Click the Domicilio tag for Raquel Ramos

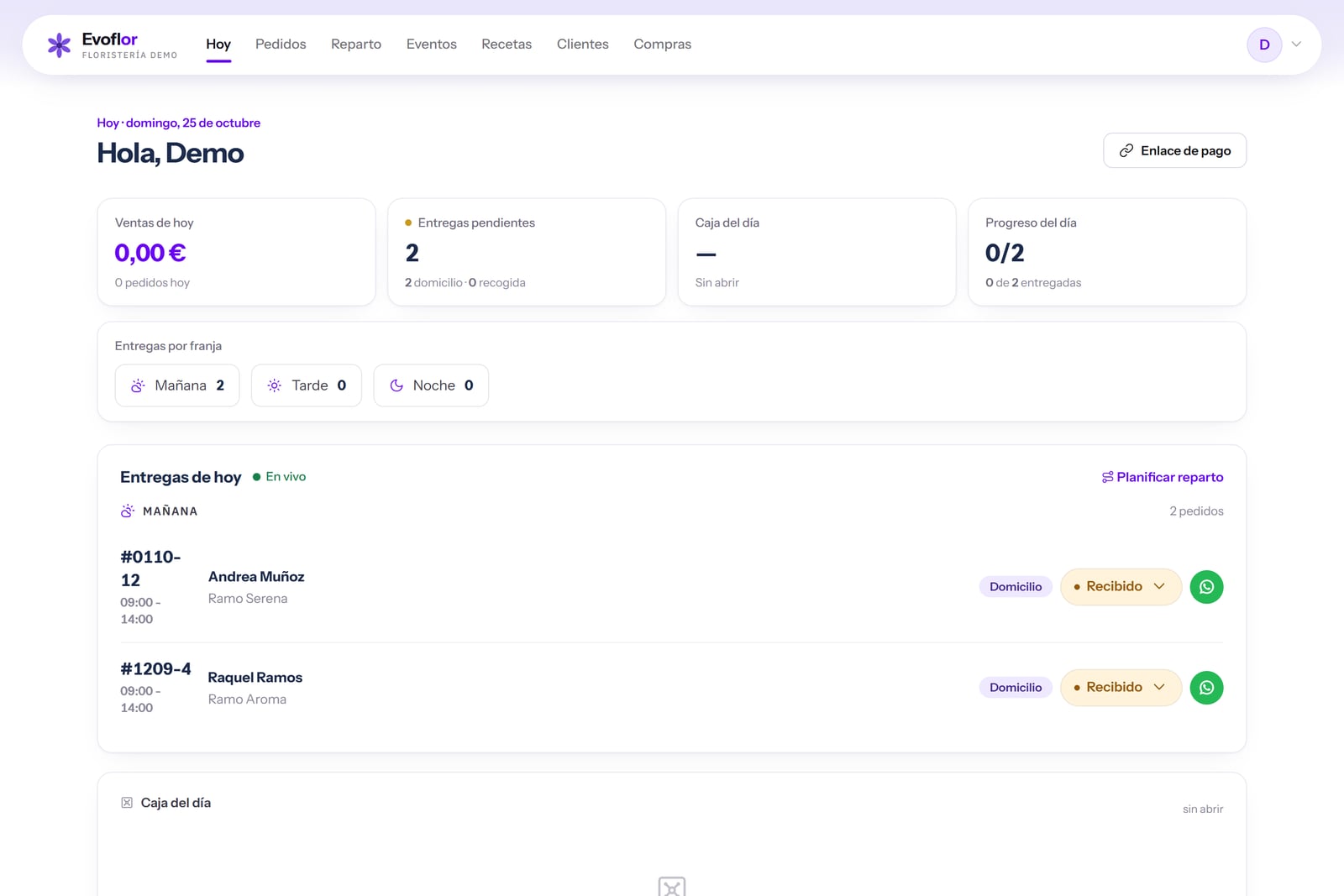1016,688
